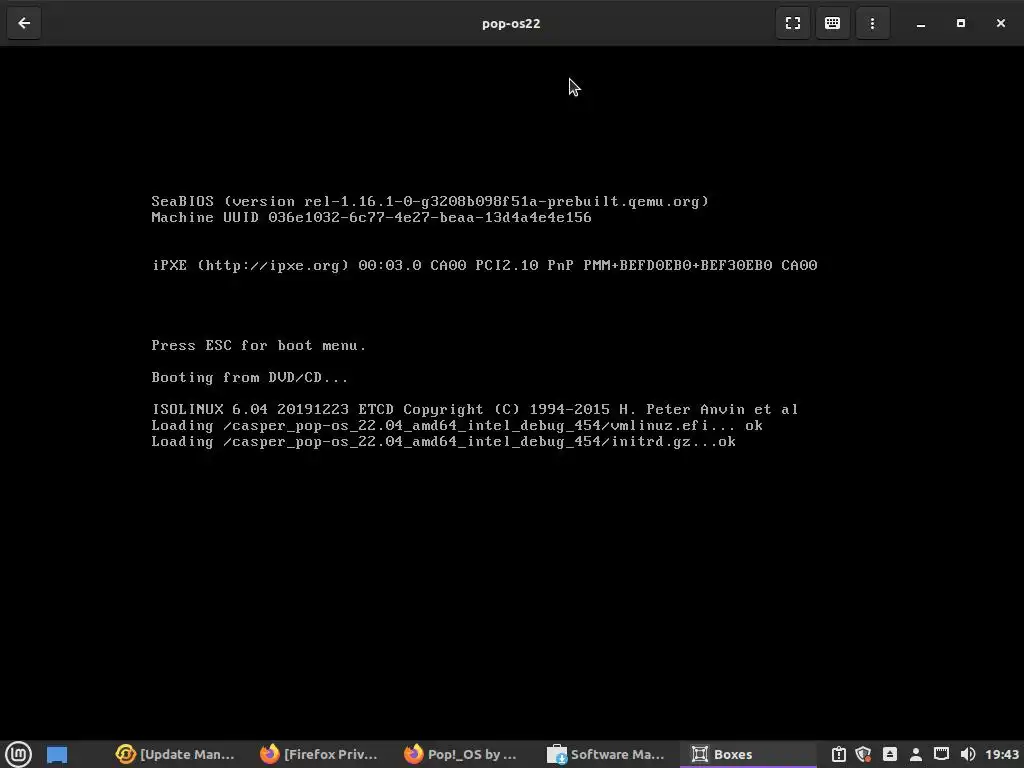1024x768 pixels.
Task: Open the user tray icon
Action: tap(916, 754)
